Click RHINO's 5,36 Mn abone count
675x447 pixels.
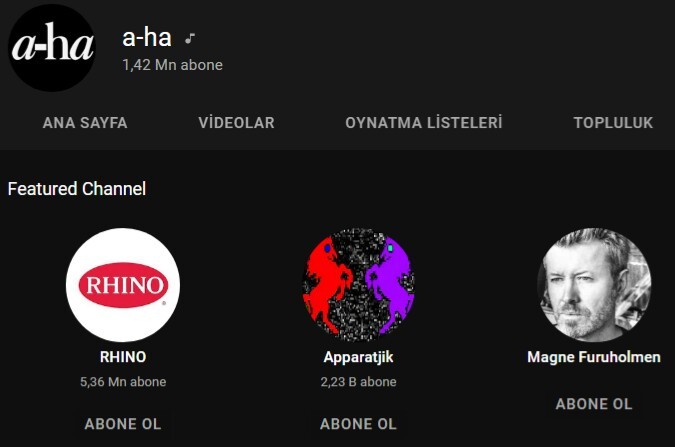(123, 382)
